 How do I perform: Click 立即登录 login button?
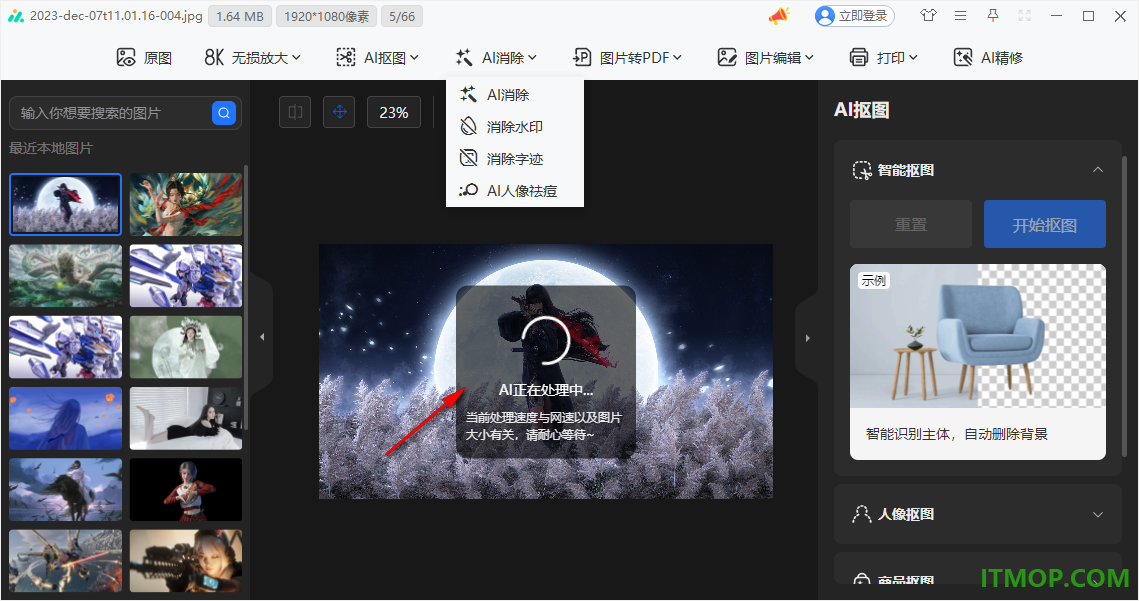pos(854,16)
